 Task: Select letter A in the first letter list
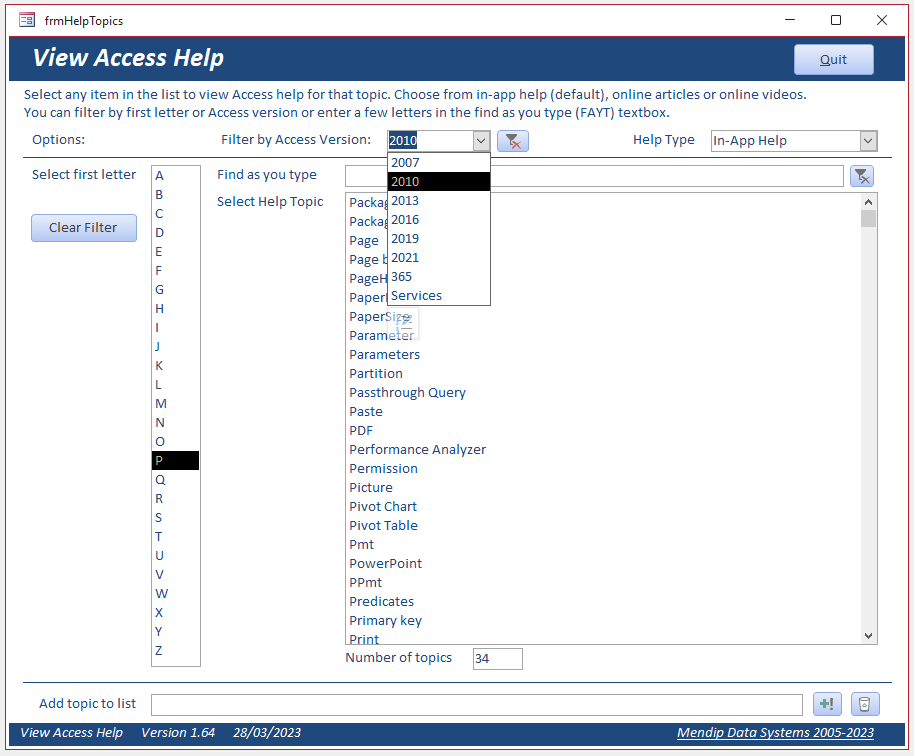[175, 175]
